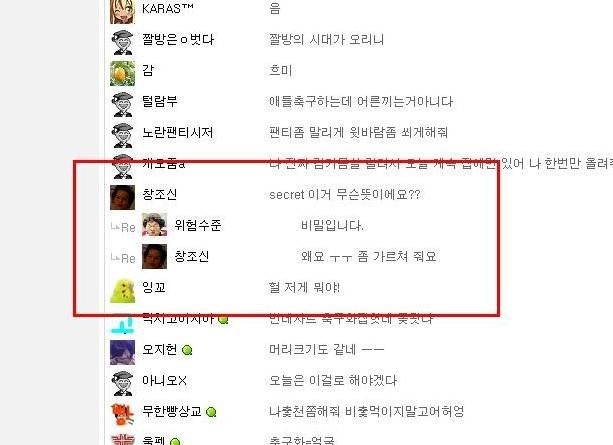This screenshot has width=613, height=445.
Task: Click 창조신's reply 왜요 ㅜㅜ 좀 가르쳐 줘요
Action: click(x=368, y=257)
